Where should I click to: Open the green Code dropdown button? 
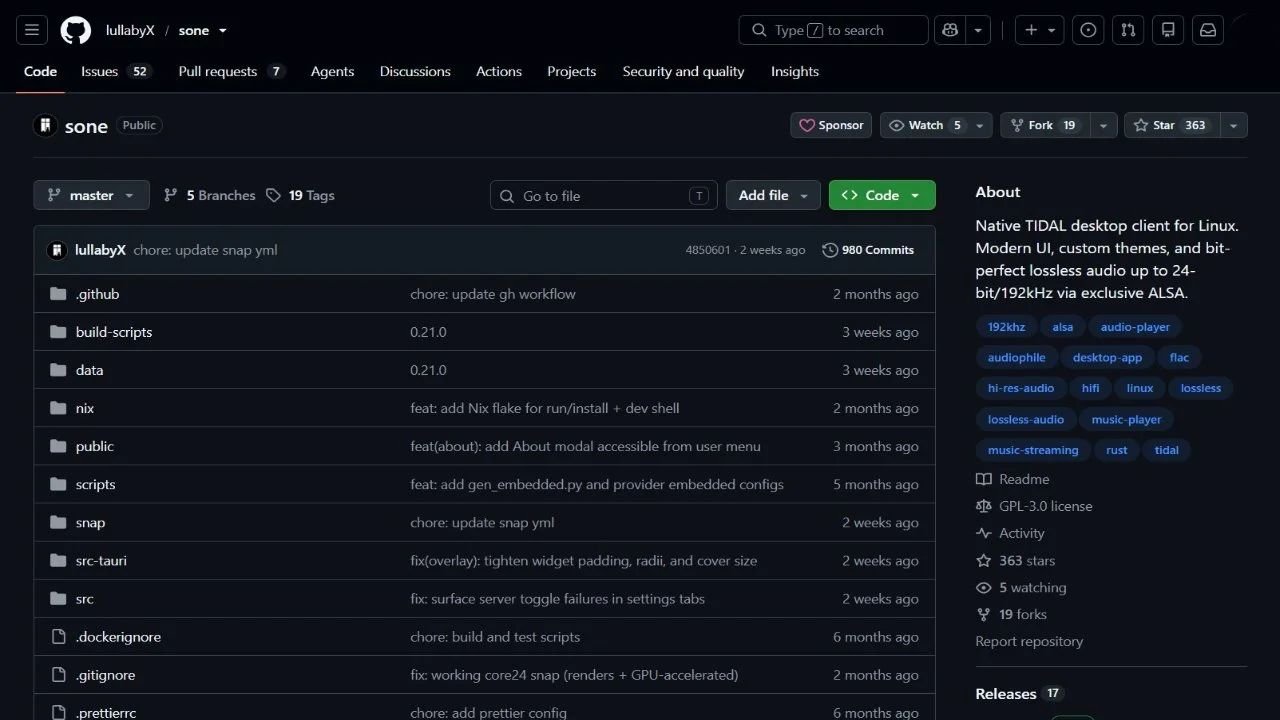tap(882, 195)
